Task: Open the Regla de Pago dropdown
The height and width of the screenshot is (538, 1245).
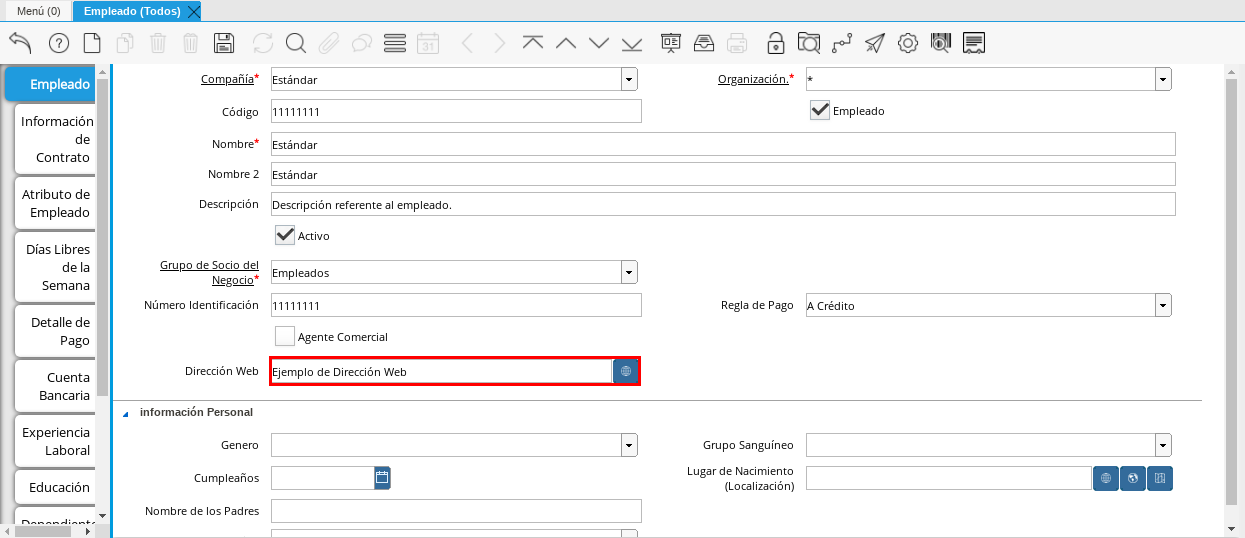Action: coord(1163,305)
